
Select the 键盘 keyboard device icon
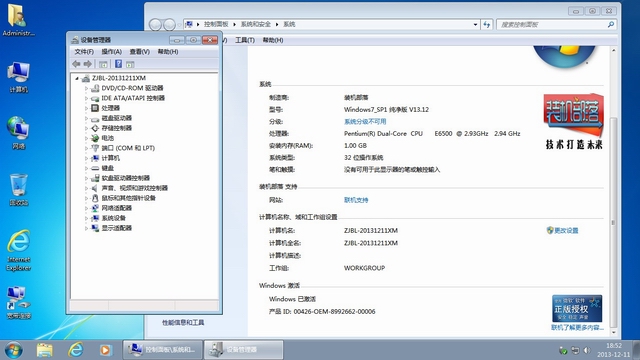pyautogui.click(x=95, y=168)
